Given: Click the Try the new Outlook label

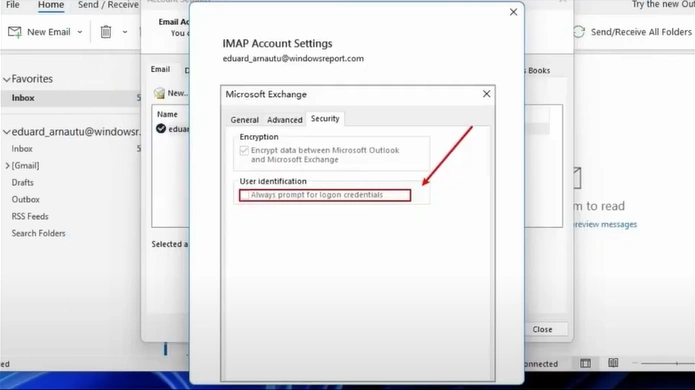Looking at the screenshot, I should click(x=663, y=4).
